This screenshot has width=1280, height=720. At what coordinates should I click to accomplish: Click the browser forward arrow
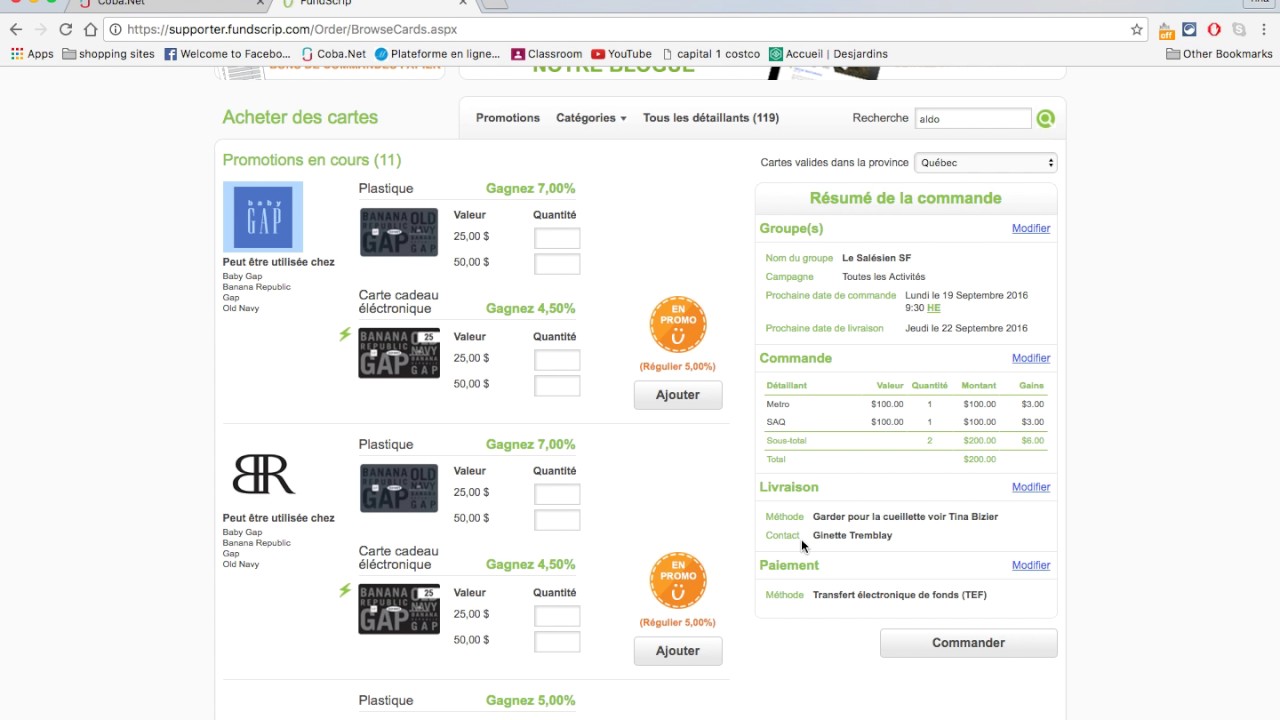click(41, 30)
